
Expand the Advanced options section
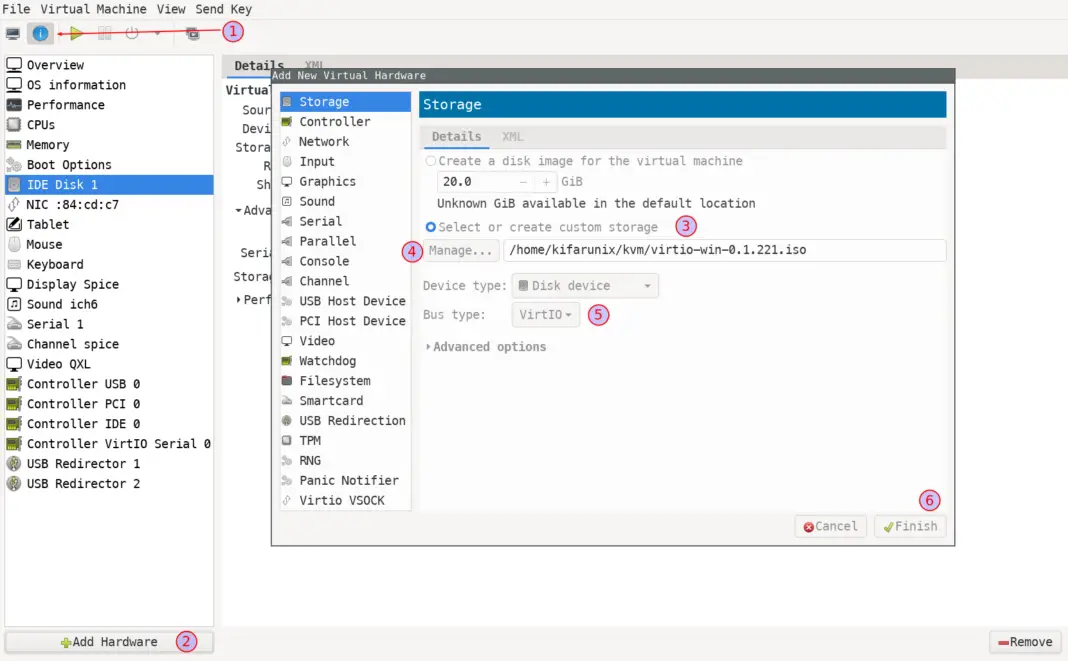(x=486, y=346)
